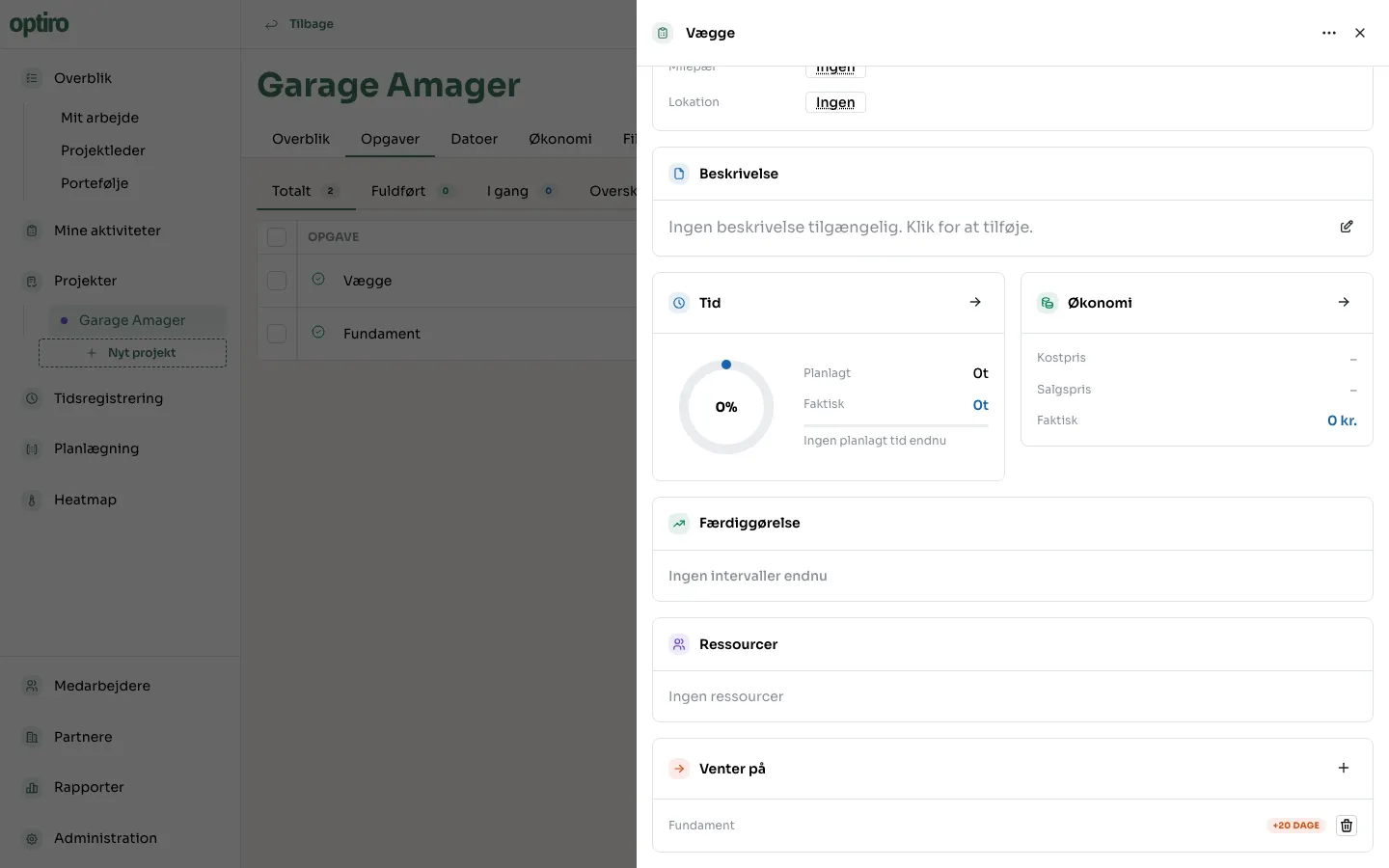Viewport: 1389px width, 868px height.
Task: Open Portefølje in sidebar
Action: click(x=95, y=183)
